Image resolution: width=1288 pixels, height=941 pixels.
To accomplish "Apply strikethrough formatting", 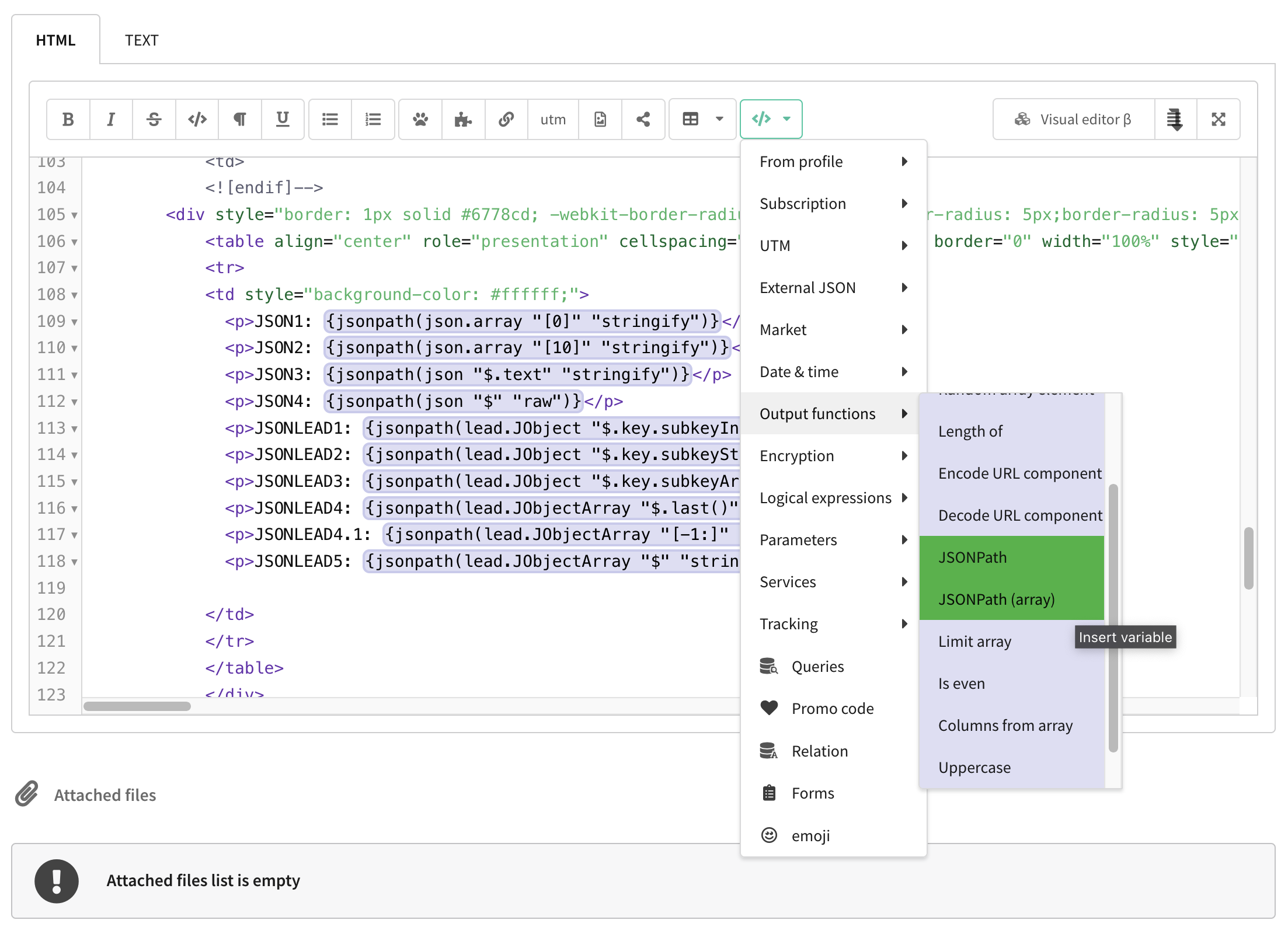I will (x=154, y=120).
